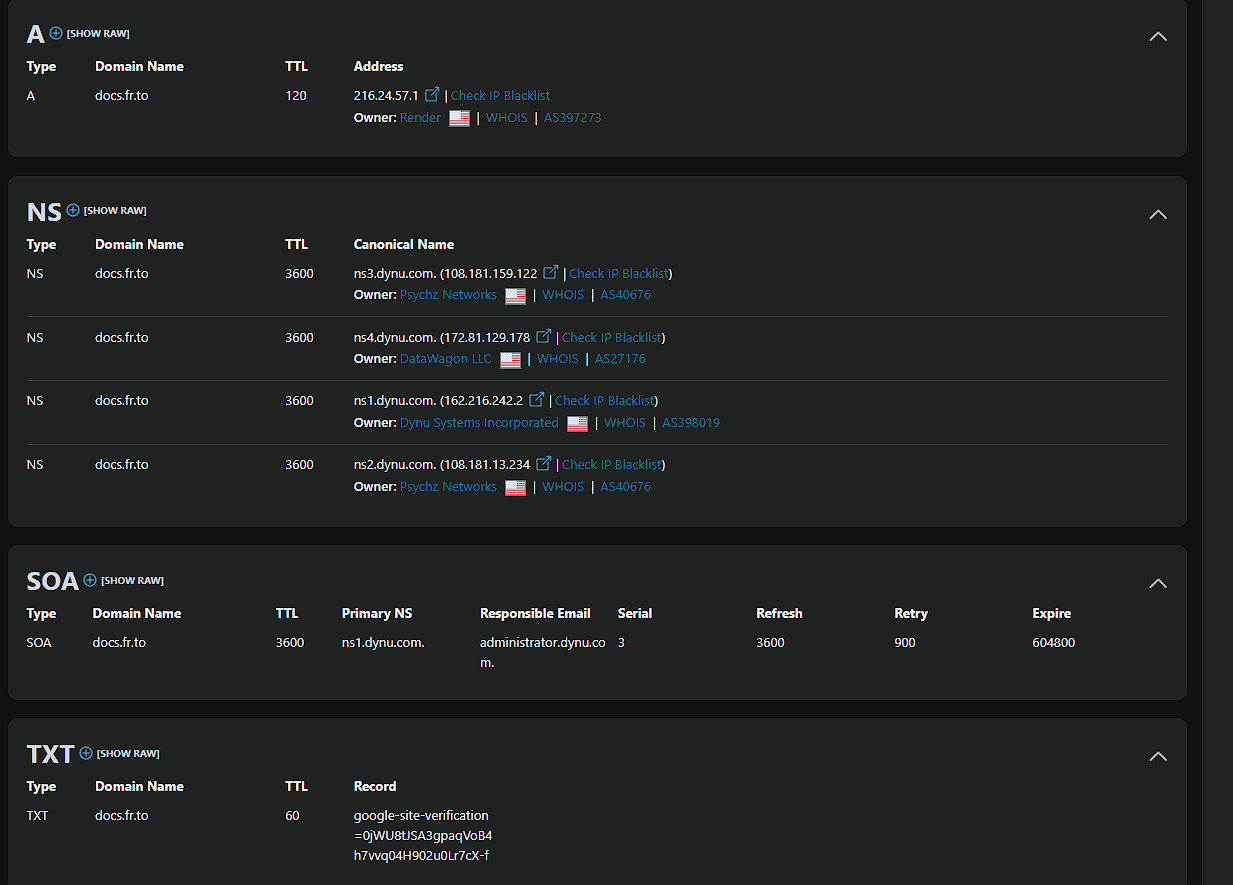Open the Render owner link
The image size is (1233, 885).
[420, 118]
